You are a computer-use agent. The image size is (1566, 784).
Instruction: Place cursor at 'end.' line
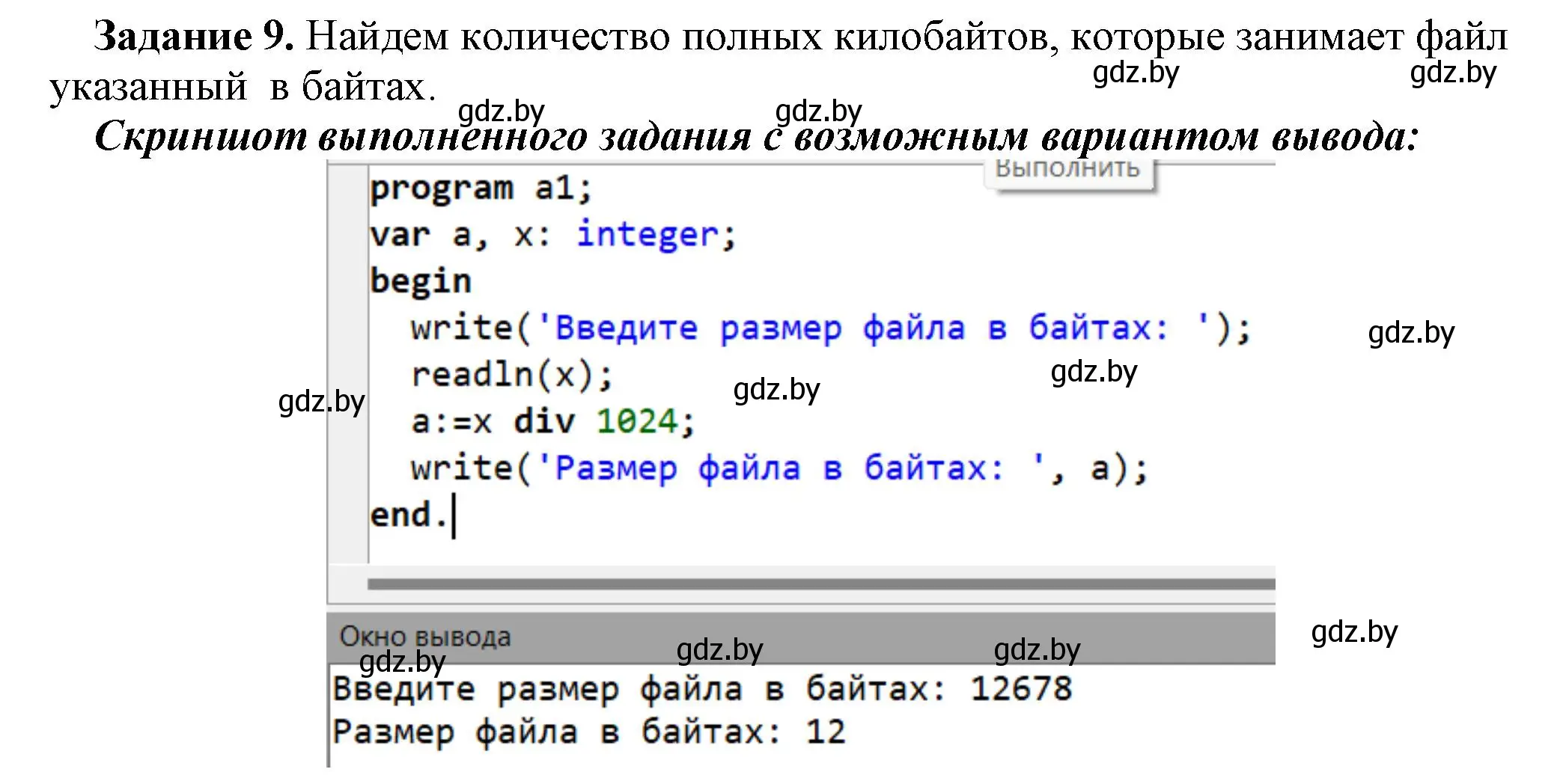click(x=409, y=515)
